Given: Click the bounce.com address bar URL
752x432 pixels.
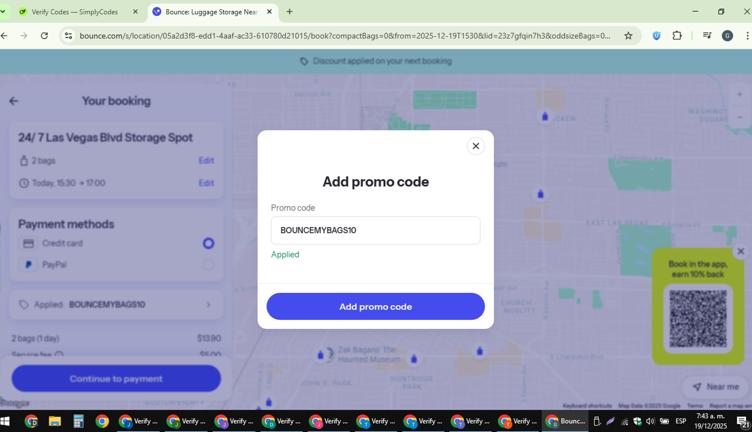Looking at the screenshot, I should click(x=345, y=36).
